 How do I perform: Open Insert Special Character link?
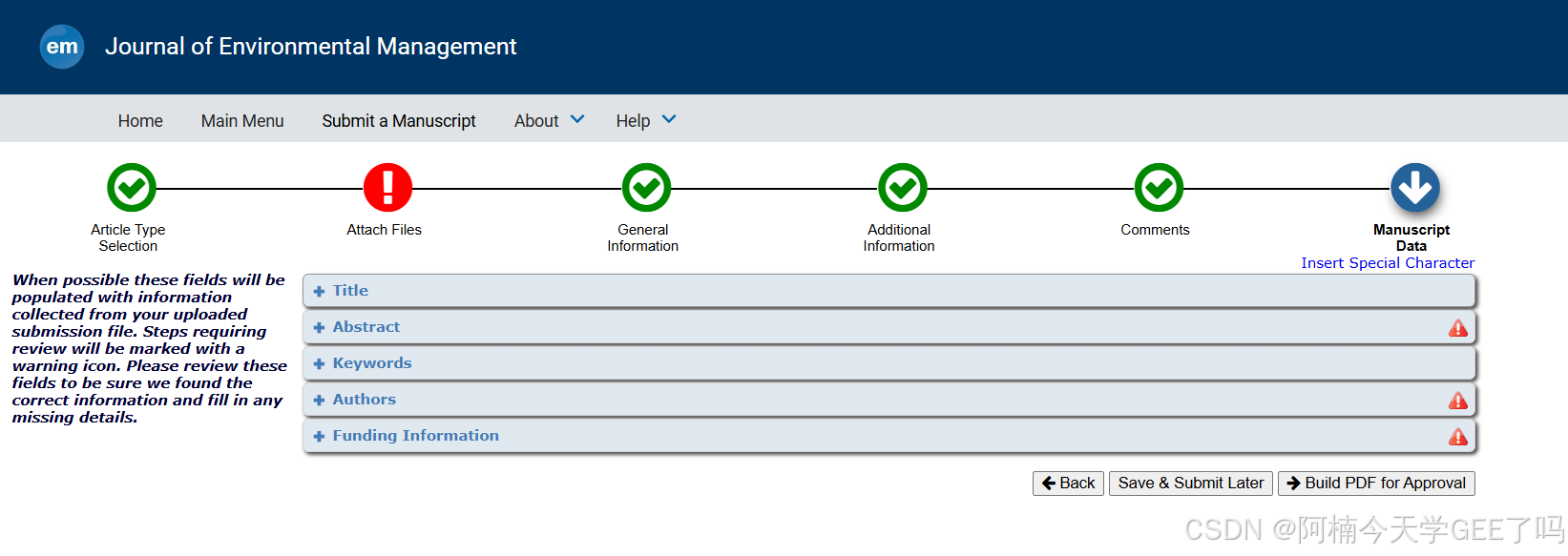coord(1388,263)
